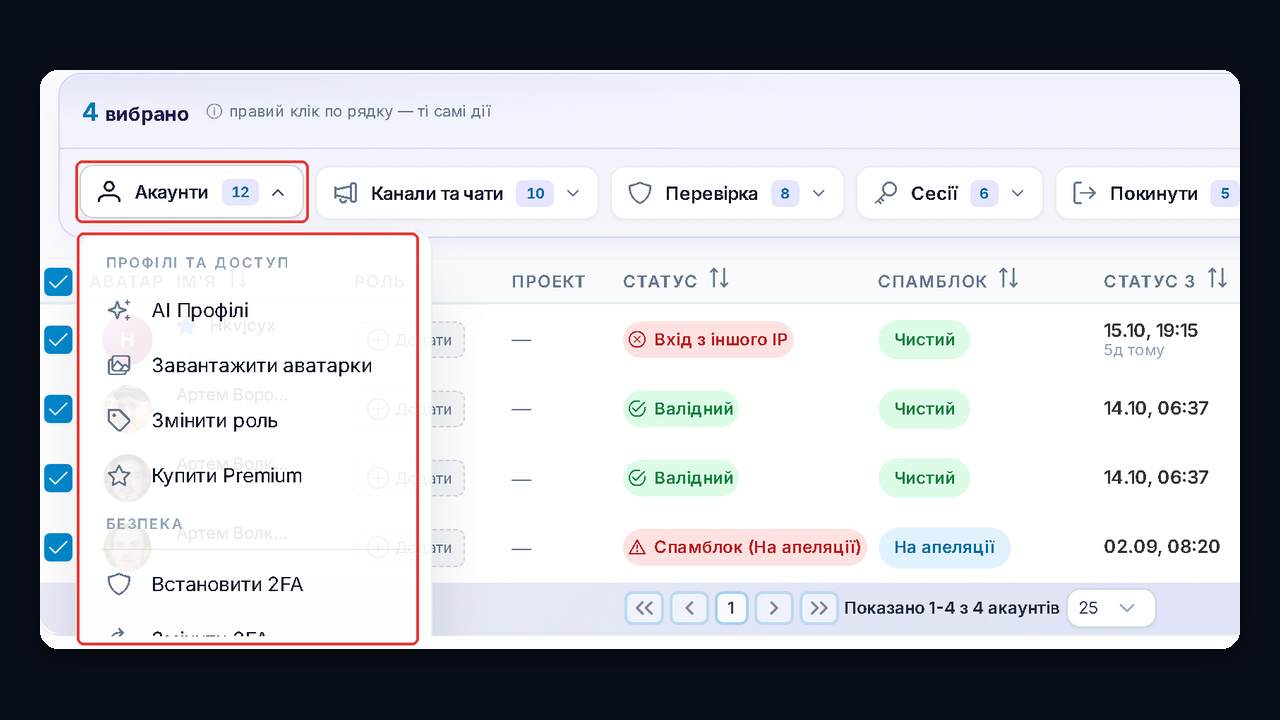Open the page size dropdown showing 25
Screen dimensions: 1280x720
click(x=1111, y=608)
